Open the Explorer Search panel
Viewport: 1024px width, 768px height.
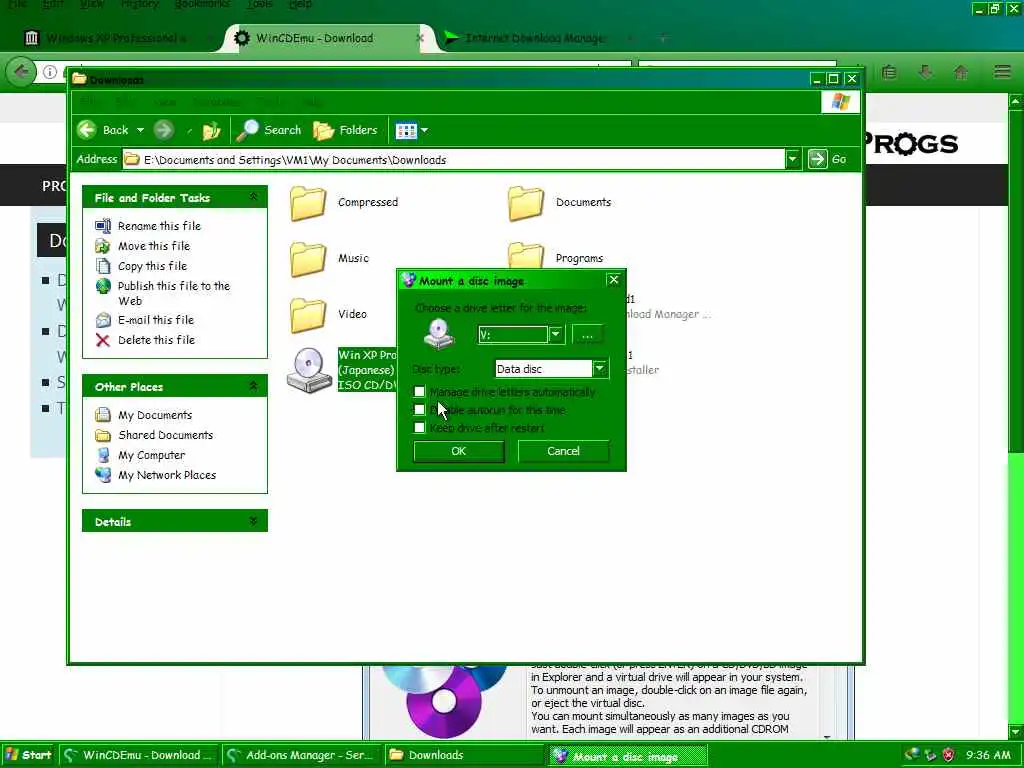[x=269, y=130]
